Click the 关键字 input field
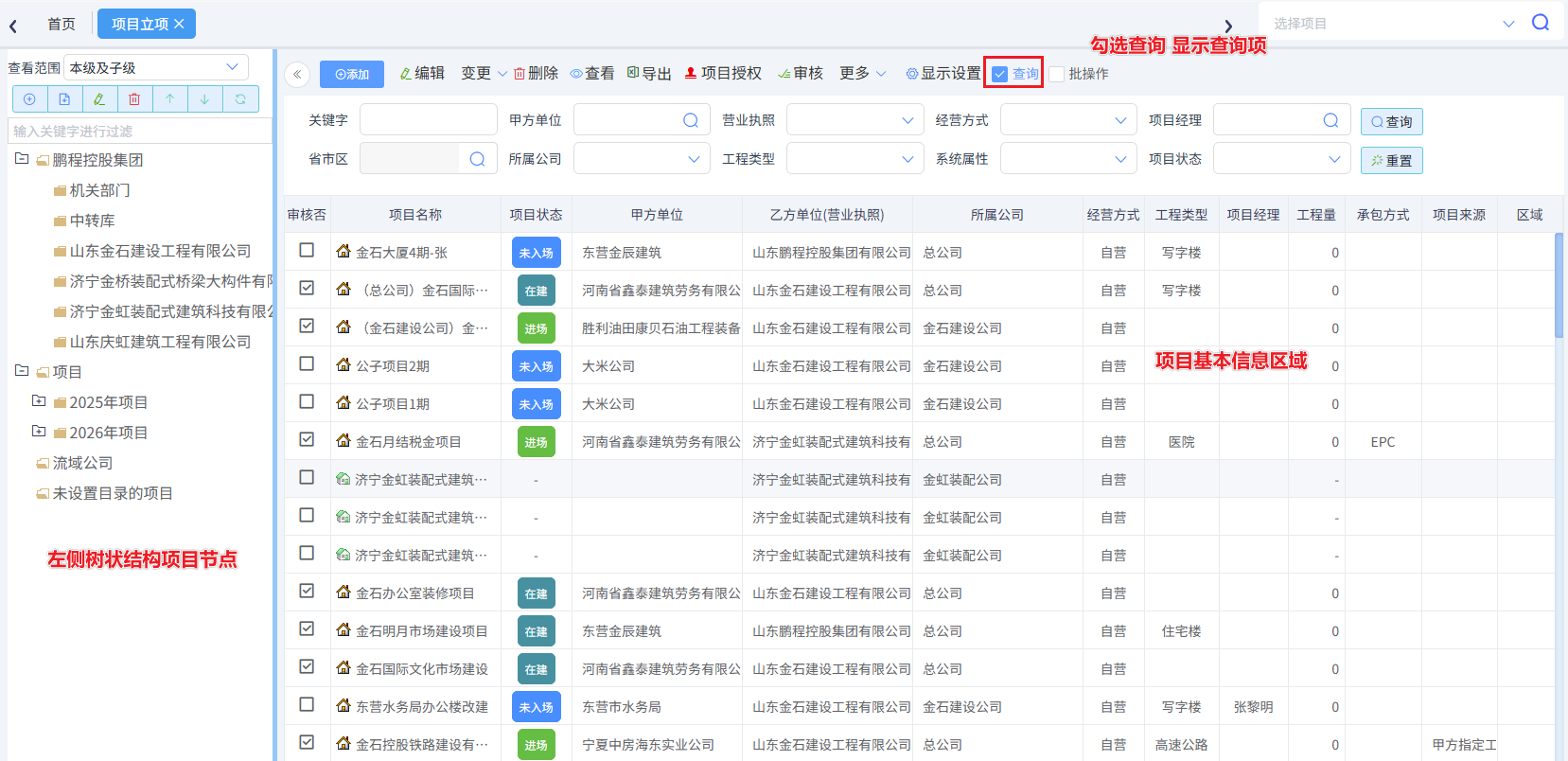The image size is (1568, 761). tap(428, 120)
